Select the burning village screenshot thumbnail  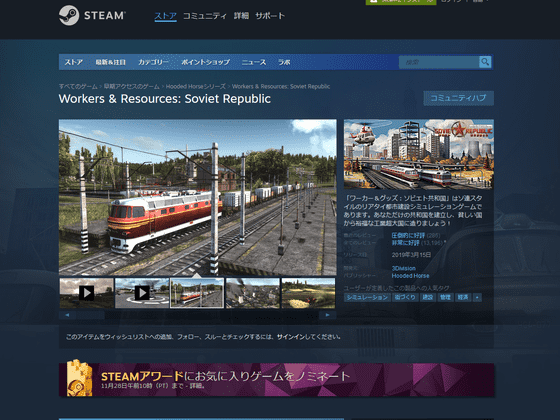253,293
